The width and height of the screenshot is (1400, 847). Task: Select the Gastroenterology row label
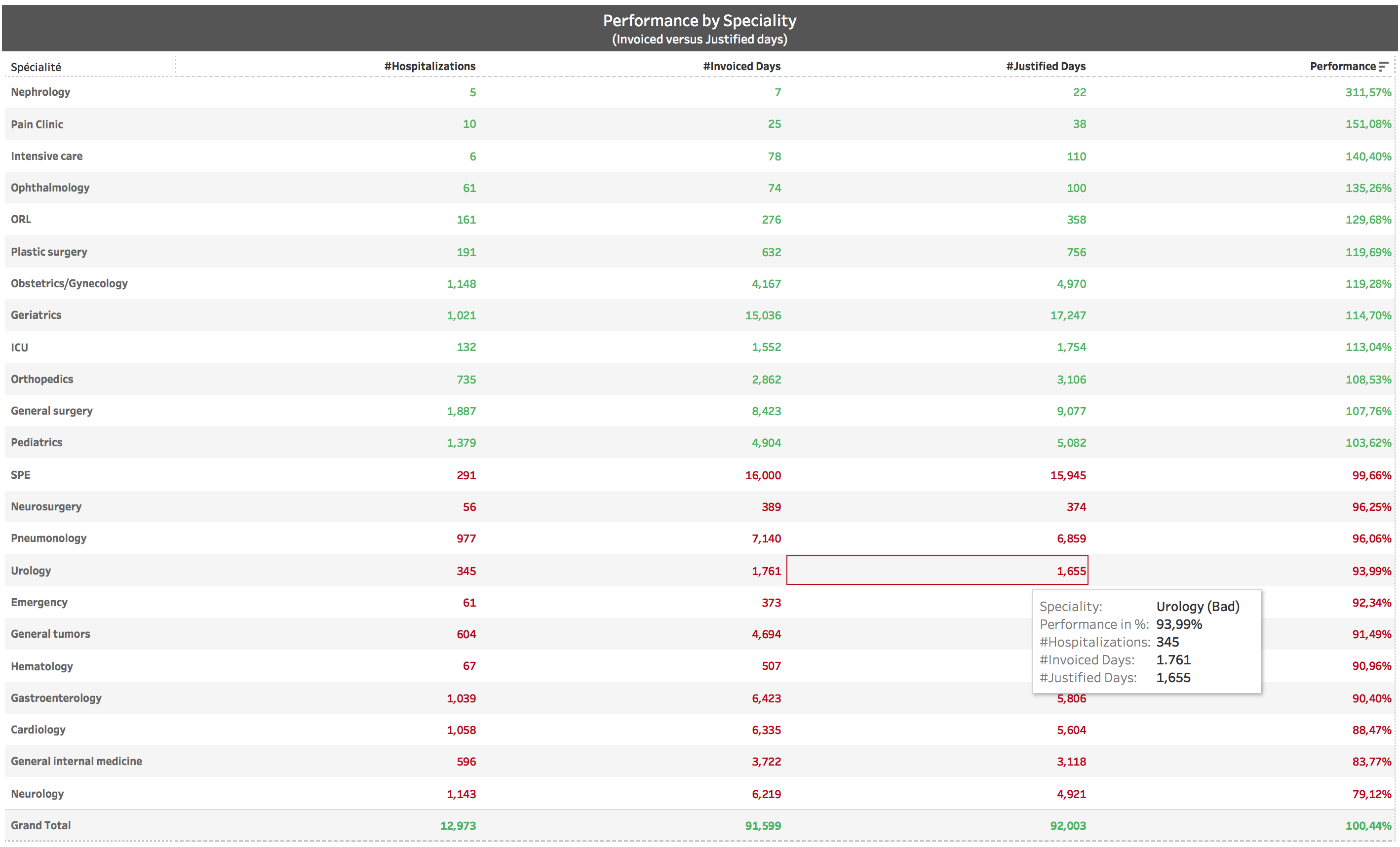(x=56, y=698)
